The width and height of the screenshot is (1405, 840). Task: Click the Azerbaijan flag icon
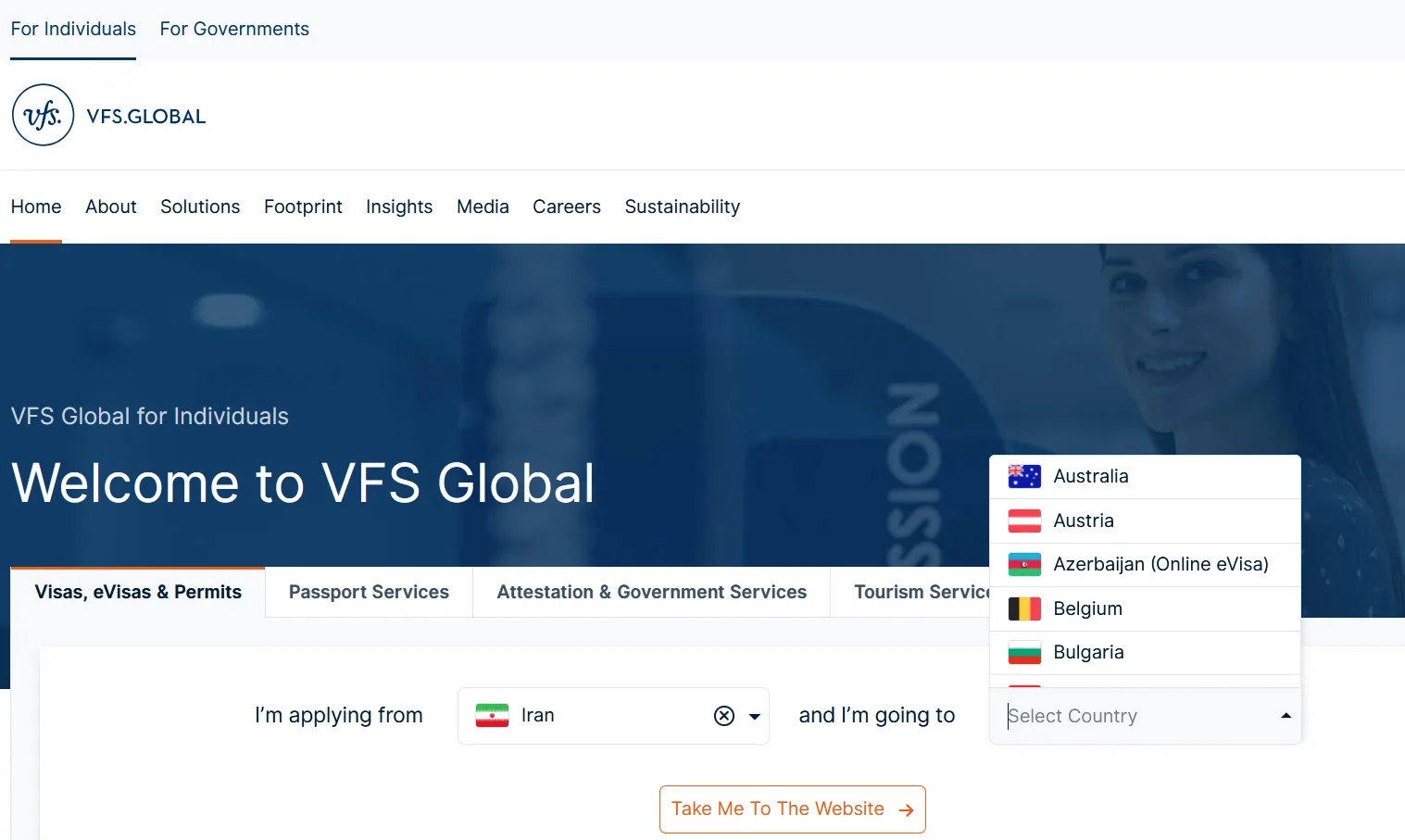pos(1024,564)
